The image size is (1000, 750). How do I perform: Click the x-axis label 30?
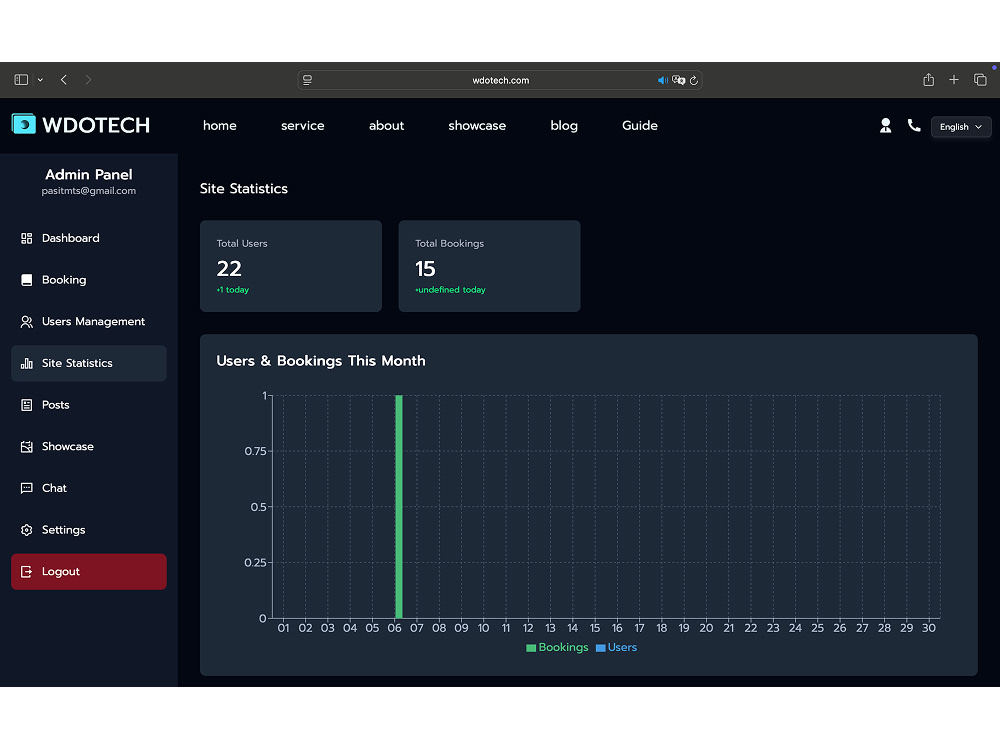pyautogui.click(x=929, y=628)
